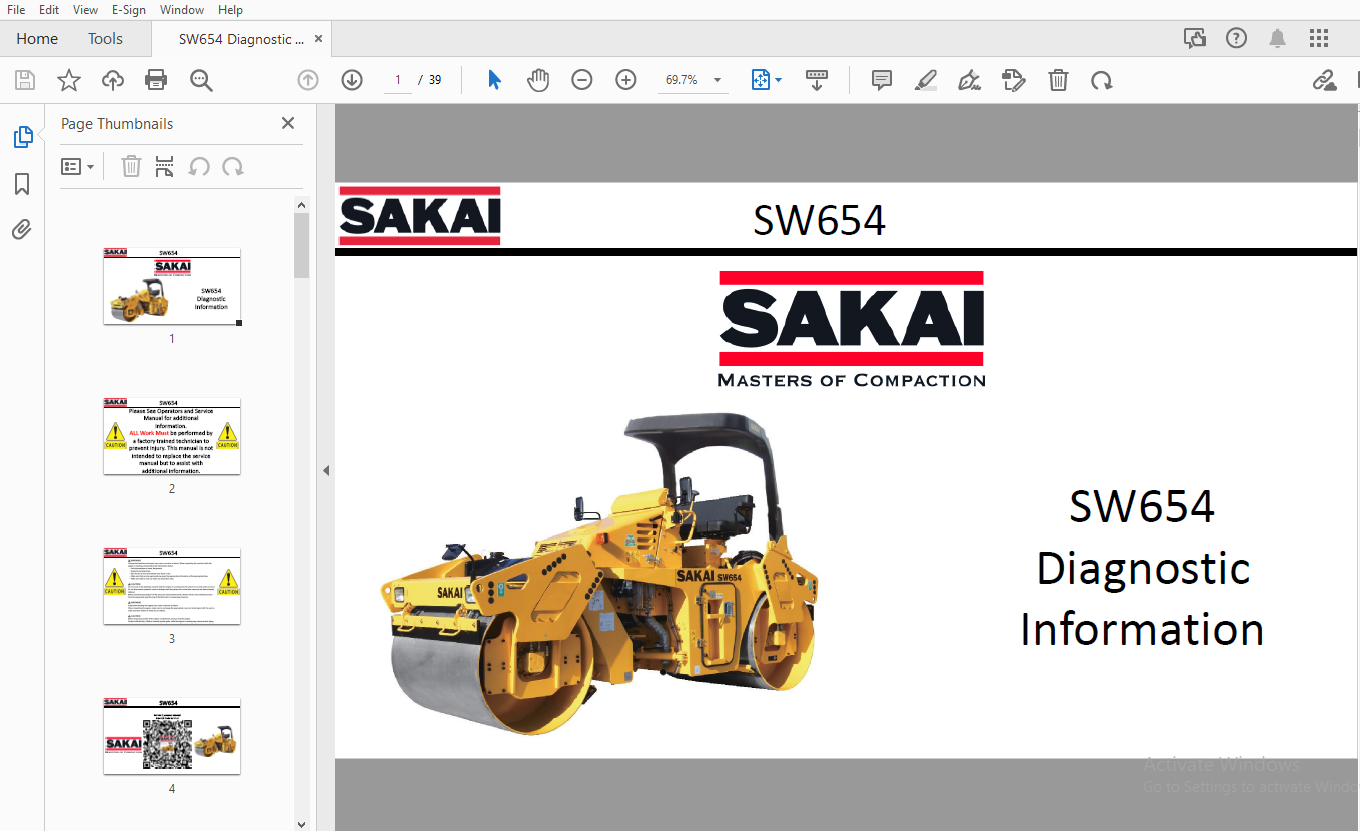Open the Window menu
This screenshot has height=831, width=1360.
(182, 9)
